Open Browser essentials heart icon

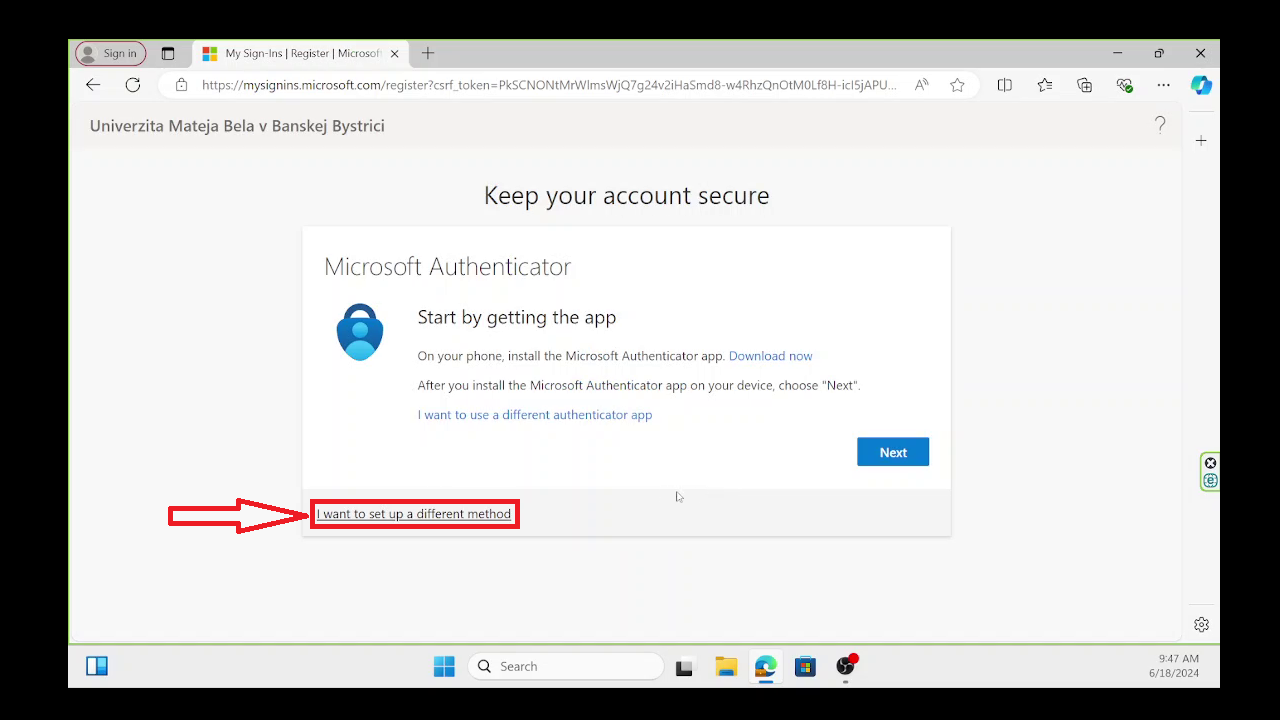(1124, 85)
